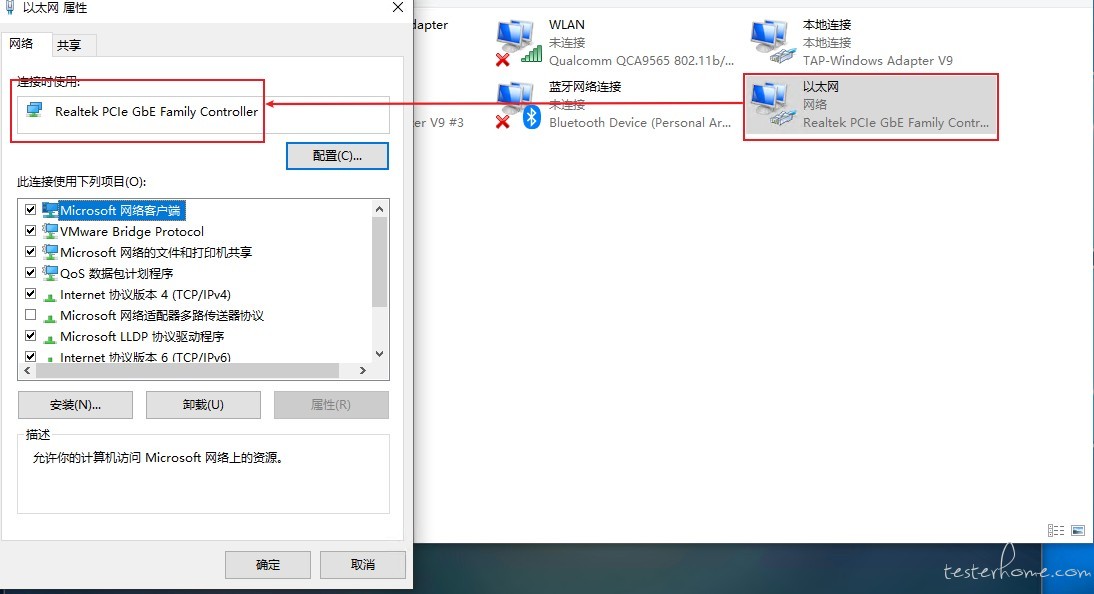Click the description text 允许你的计算机访问

click(x=158, y=458)
